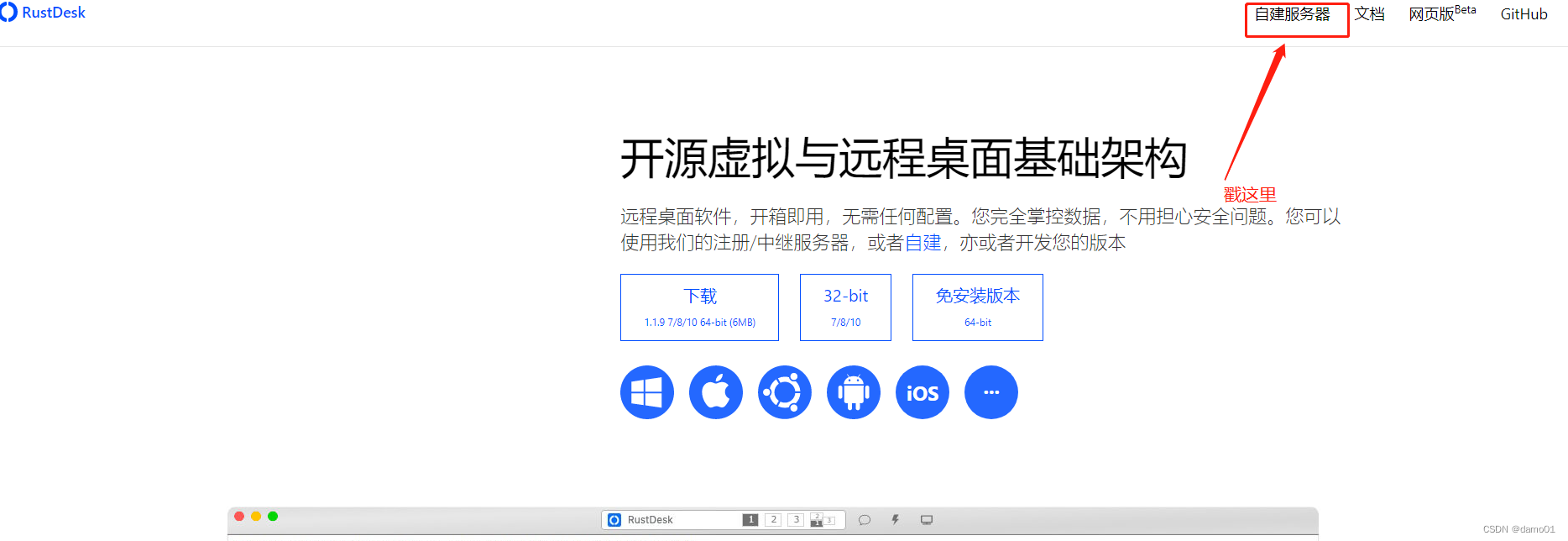Click the all-displays layout icon
This screenshot has height=541, width=1568.
[823, 520]
